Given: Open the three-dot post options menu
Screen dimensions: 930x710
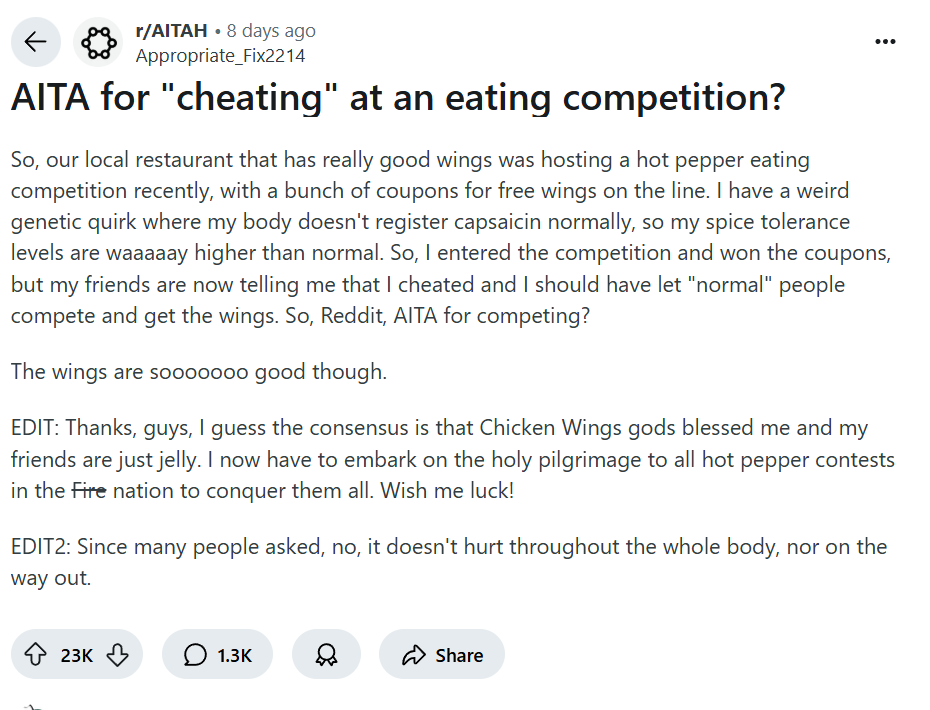Looking at the screenshot, I should [x=885, y=42].
